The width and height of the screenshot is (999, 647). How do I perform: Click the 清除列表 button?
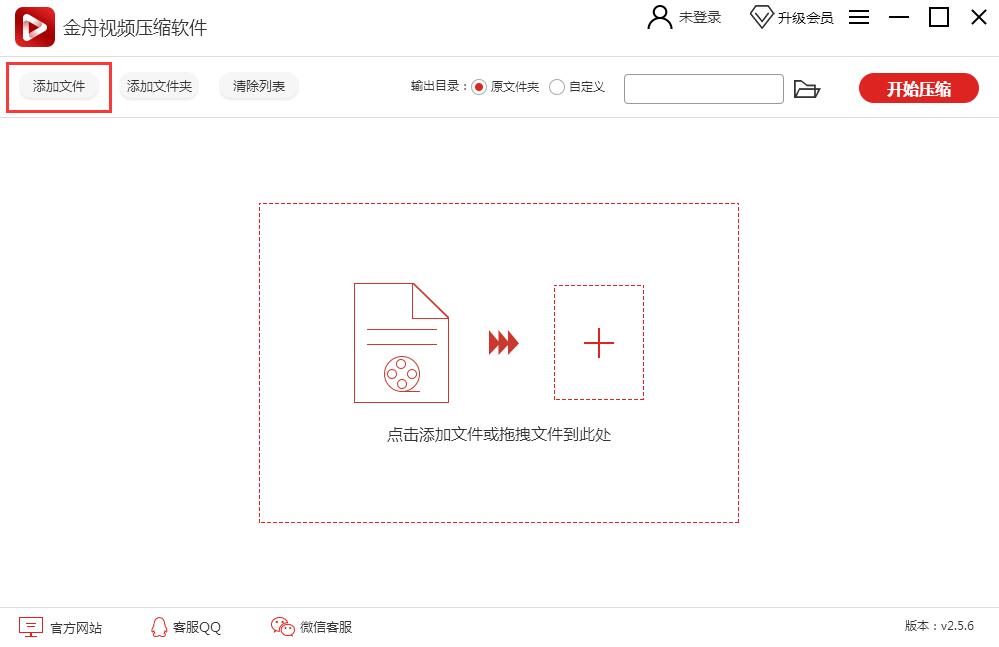coord(258,86)
